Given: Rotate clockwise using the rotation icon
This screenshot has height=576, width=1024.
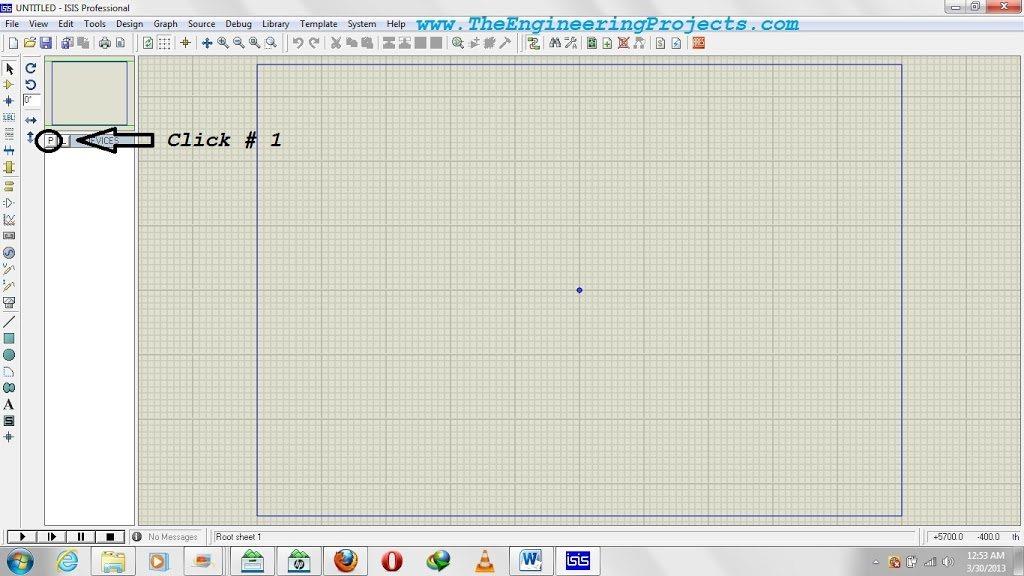Looking at the screenshot, I should pyautogui.click(x=31, y=69).
